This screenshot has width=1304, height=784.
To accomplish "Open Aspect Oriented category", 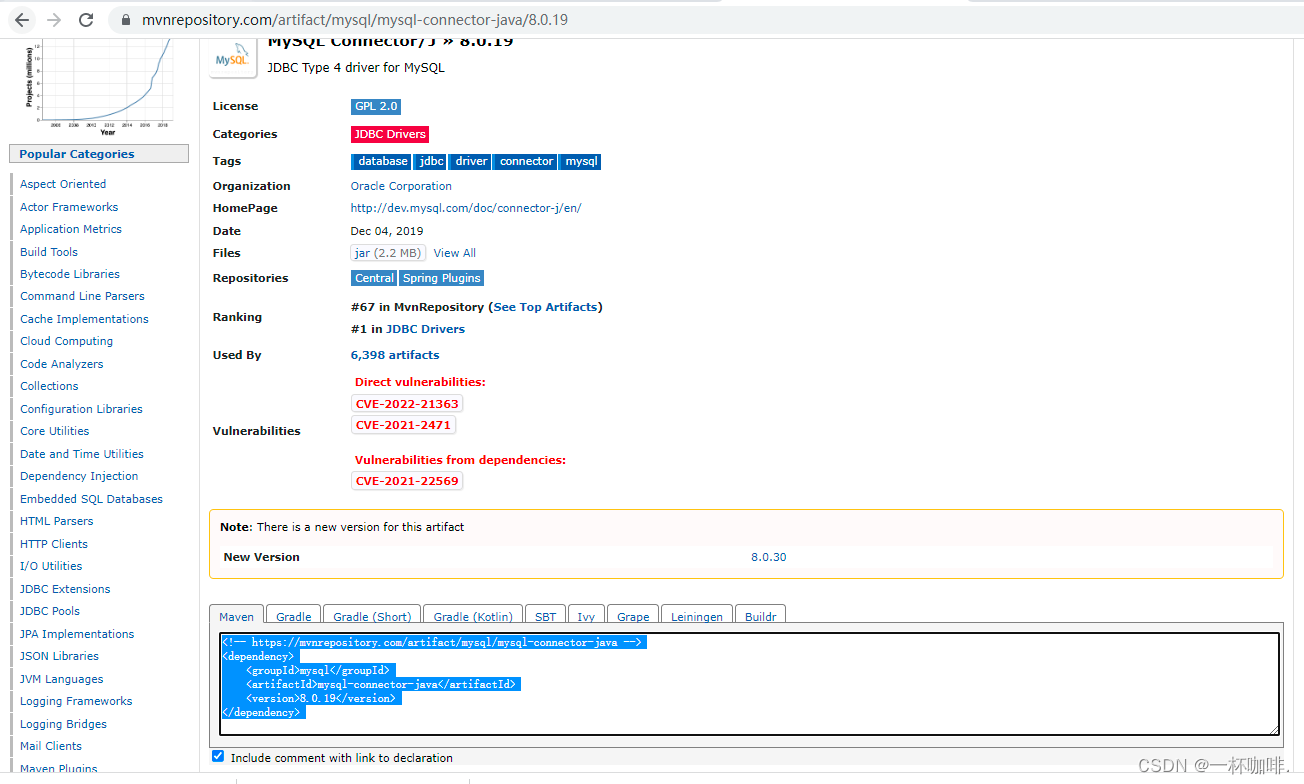I will (63, 184).
